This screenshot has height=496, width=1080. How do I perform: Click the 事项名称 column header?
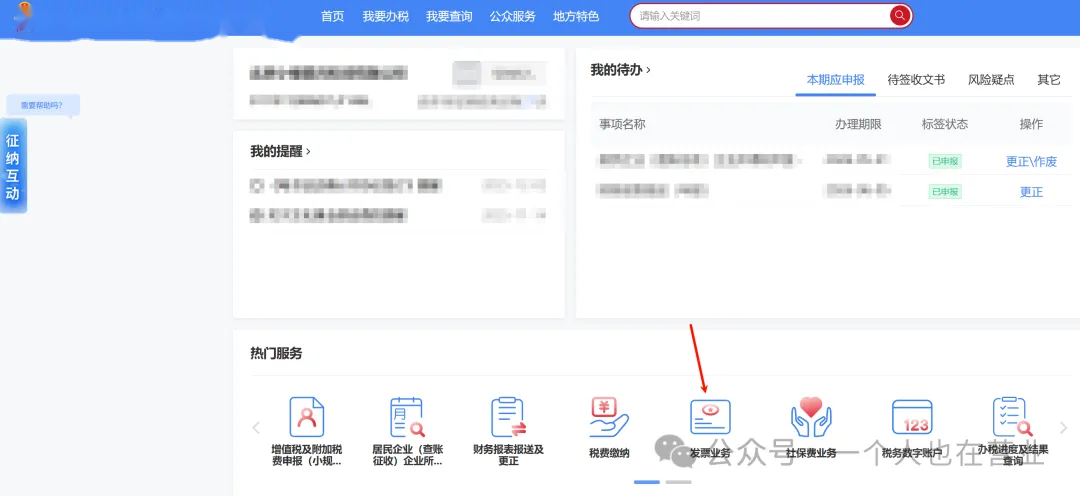point(622,125)
